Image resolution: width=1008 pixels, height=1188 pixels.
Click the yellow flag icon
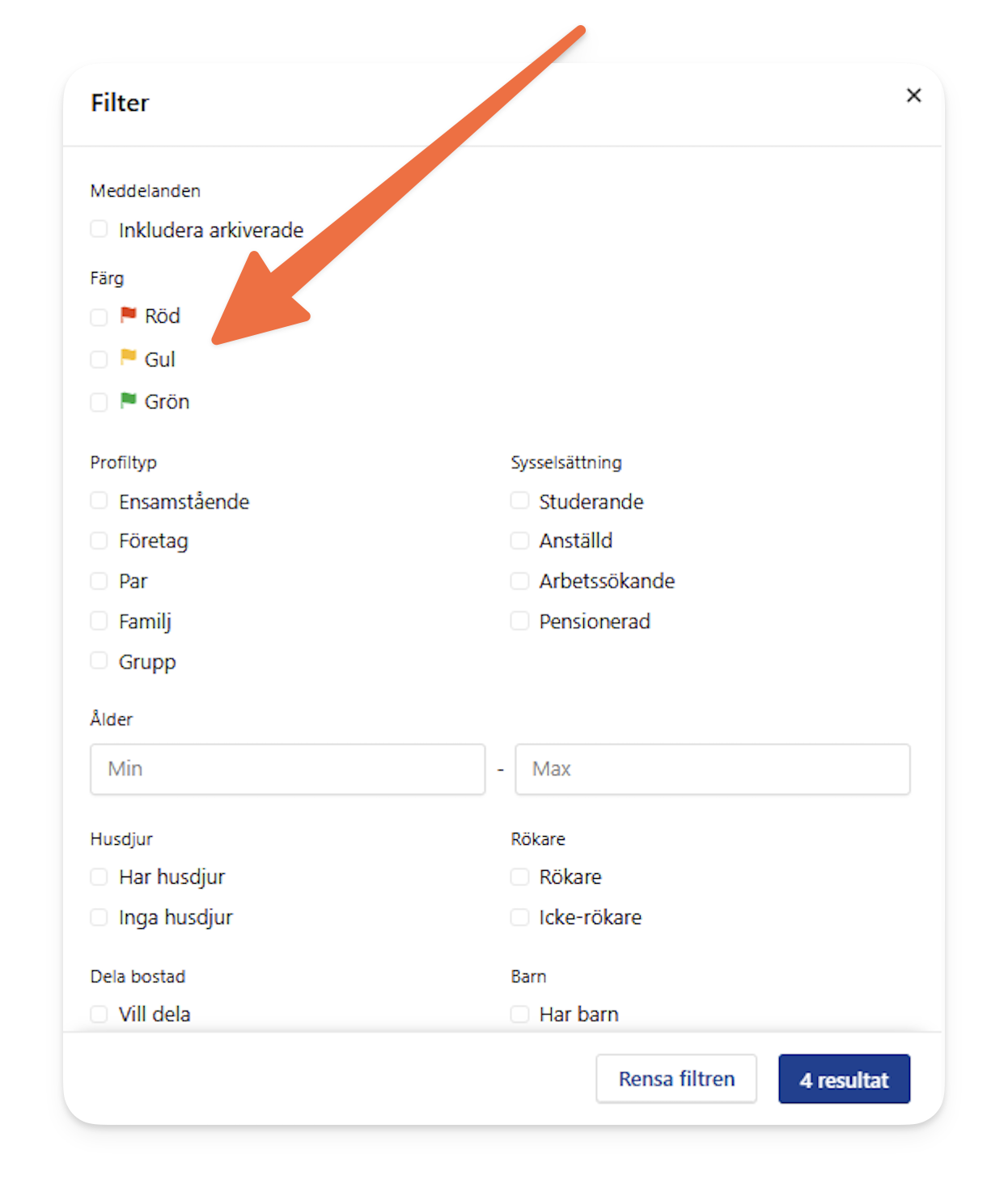coord(128,357)
